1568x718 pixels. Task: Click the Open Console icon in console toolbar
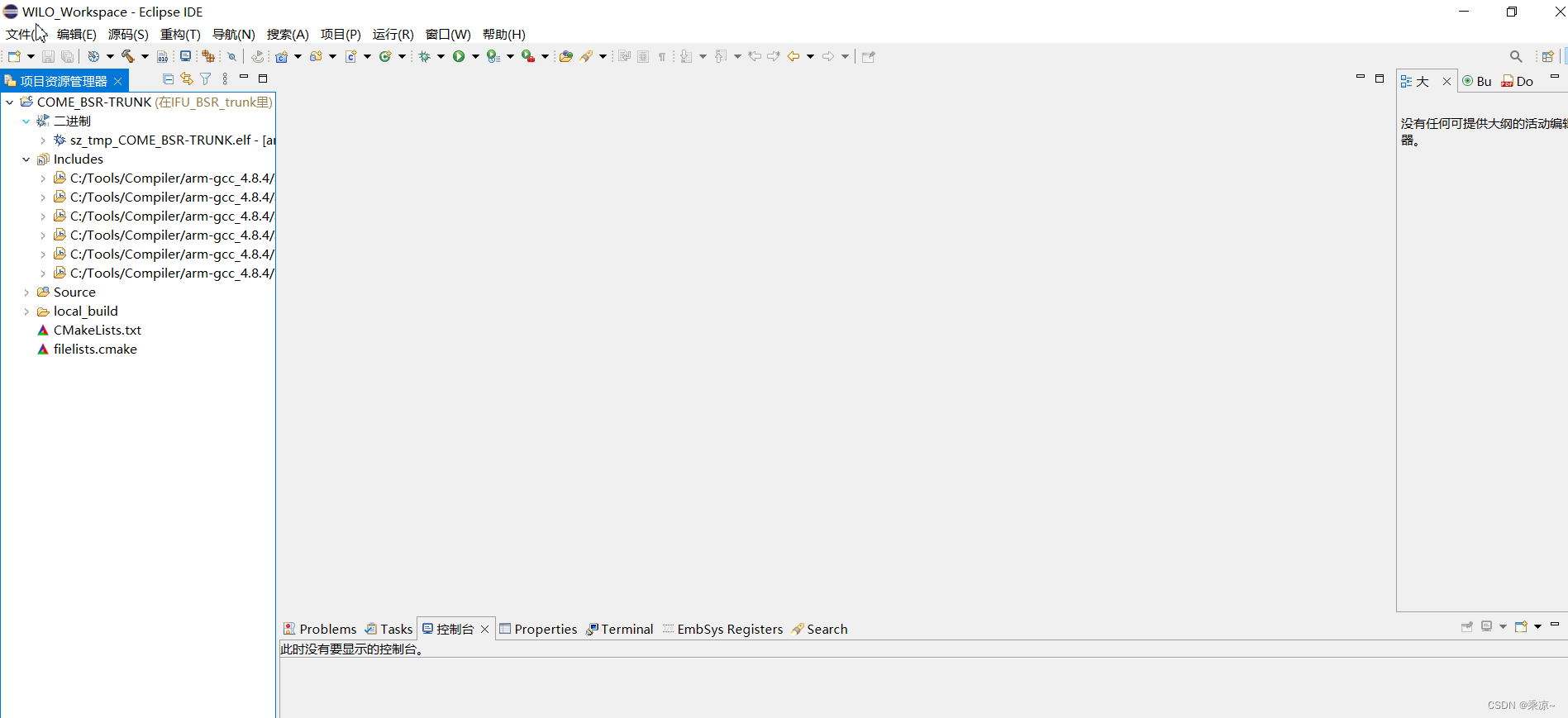(1521, 626)
